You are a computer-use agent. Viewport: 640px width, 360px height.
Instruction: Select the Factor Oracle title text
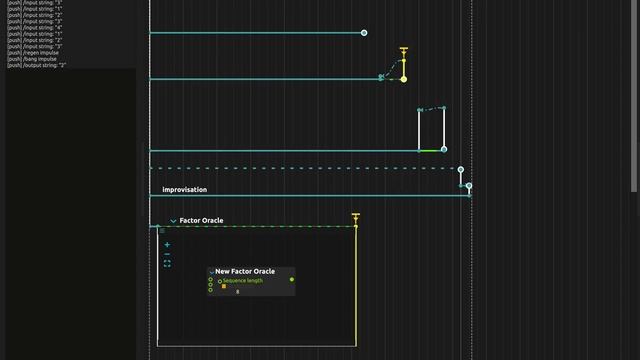coord(201,220)
